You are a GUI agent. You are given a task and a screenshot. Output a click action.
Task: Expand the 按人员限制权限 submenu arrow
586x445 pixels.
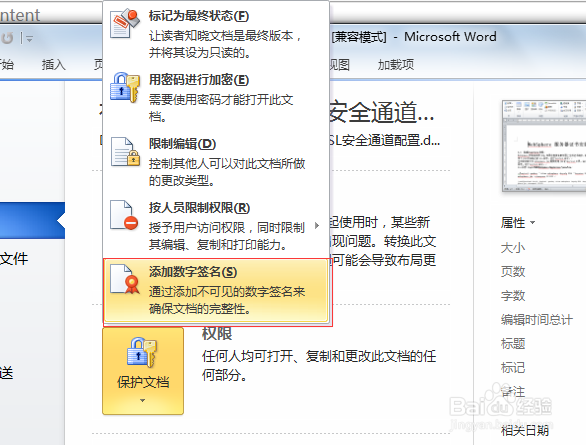click(x=317, y=226)
